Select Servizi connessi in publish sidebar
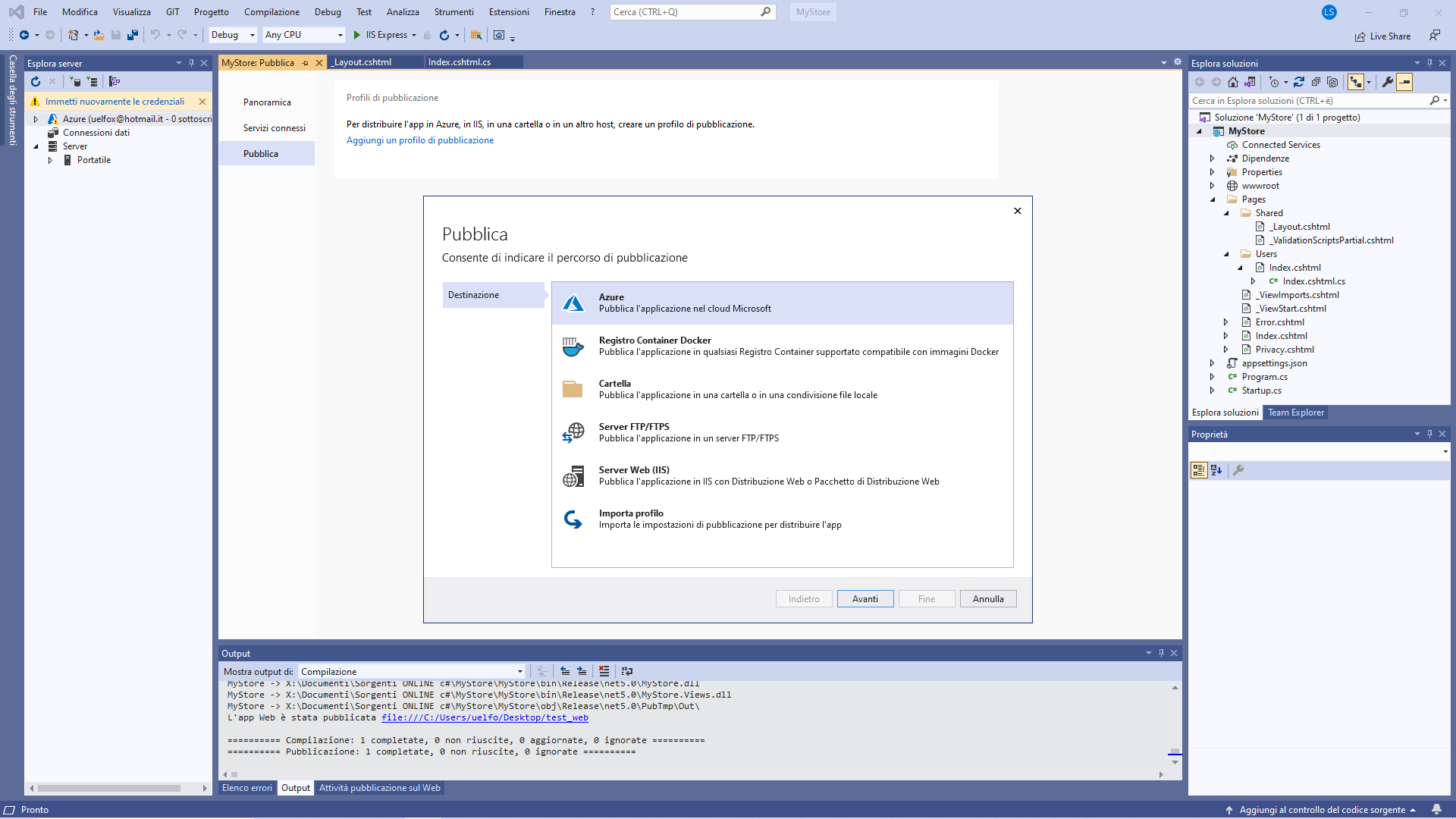1456x819 pixels. (x=274, y=128)
